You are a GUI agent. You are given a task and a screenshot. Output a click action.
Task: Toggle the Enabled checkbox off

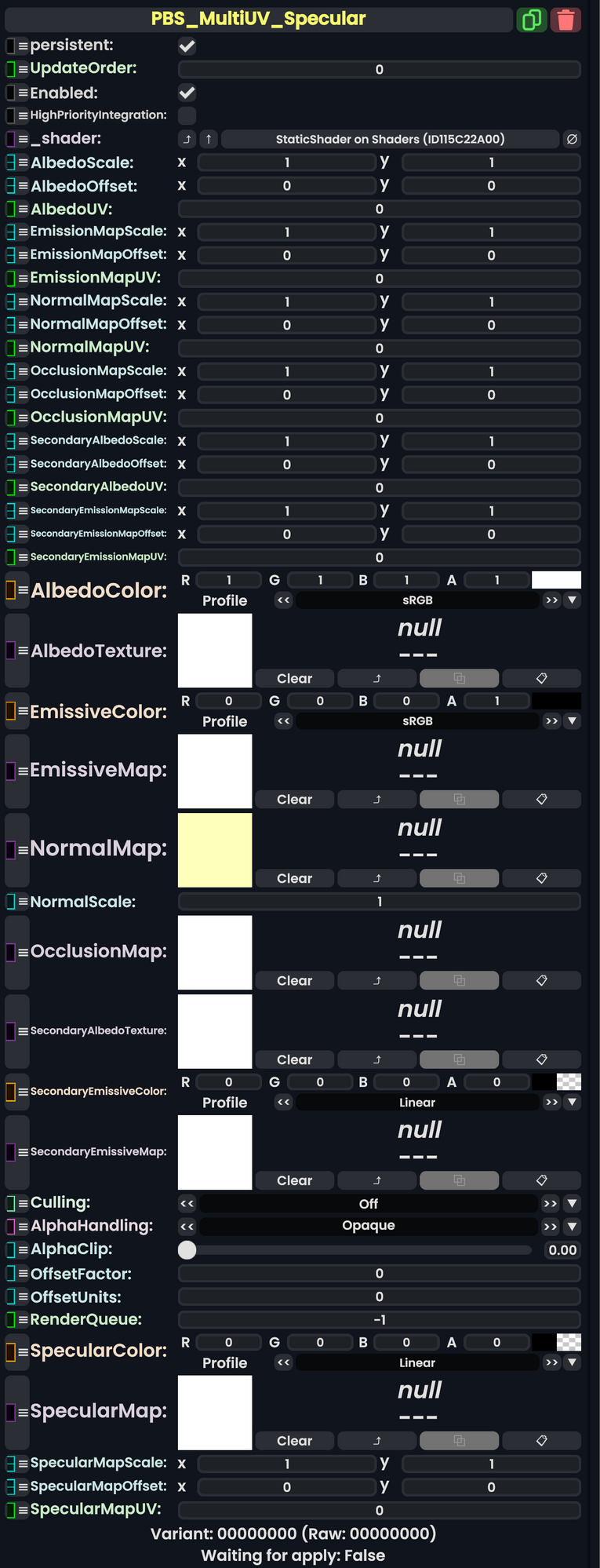coord(187,93)
